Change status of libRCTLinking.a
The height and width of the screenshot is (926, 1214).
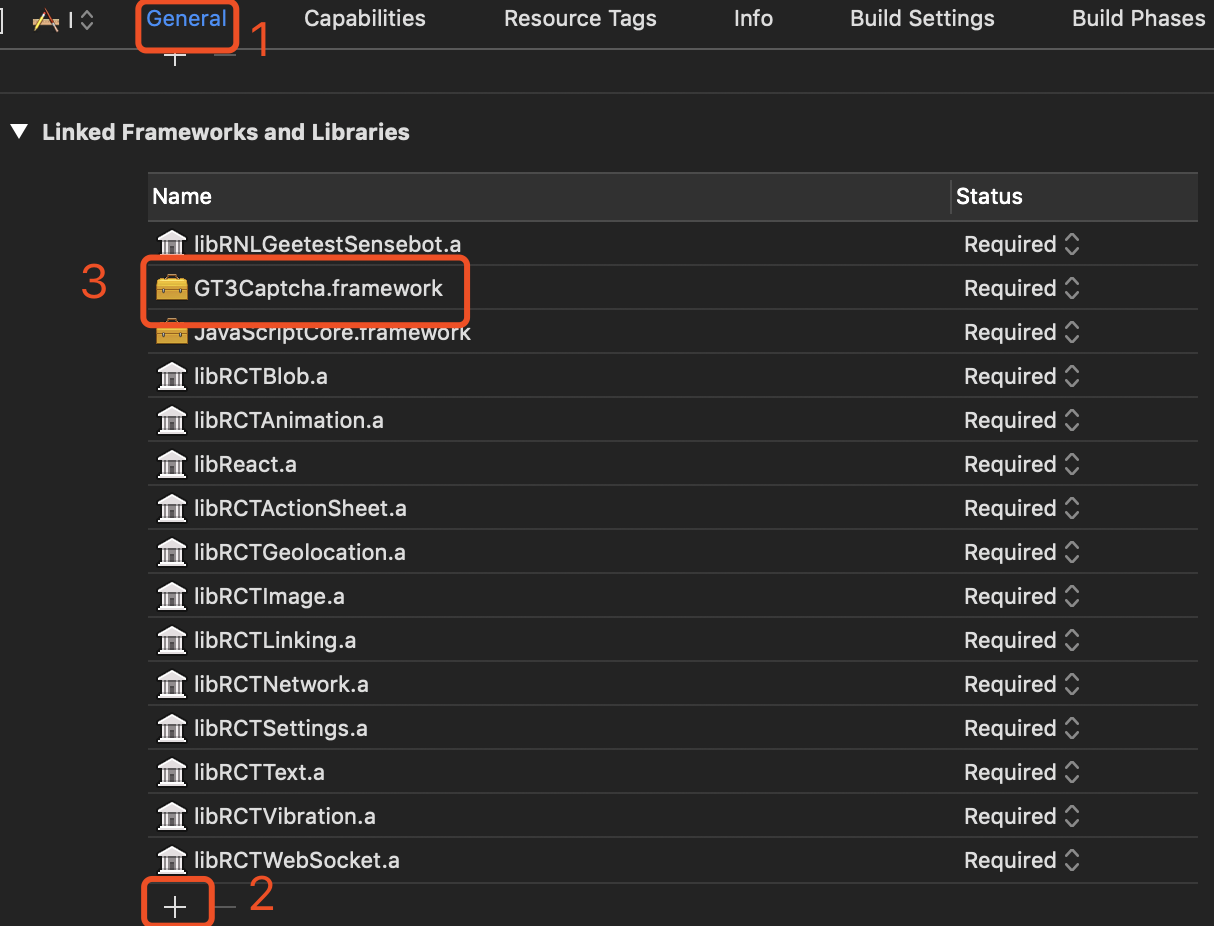point(1022,640)
